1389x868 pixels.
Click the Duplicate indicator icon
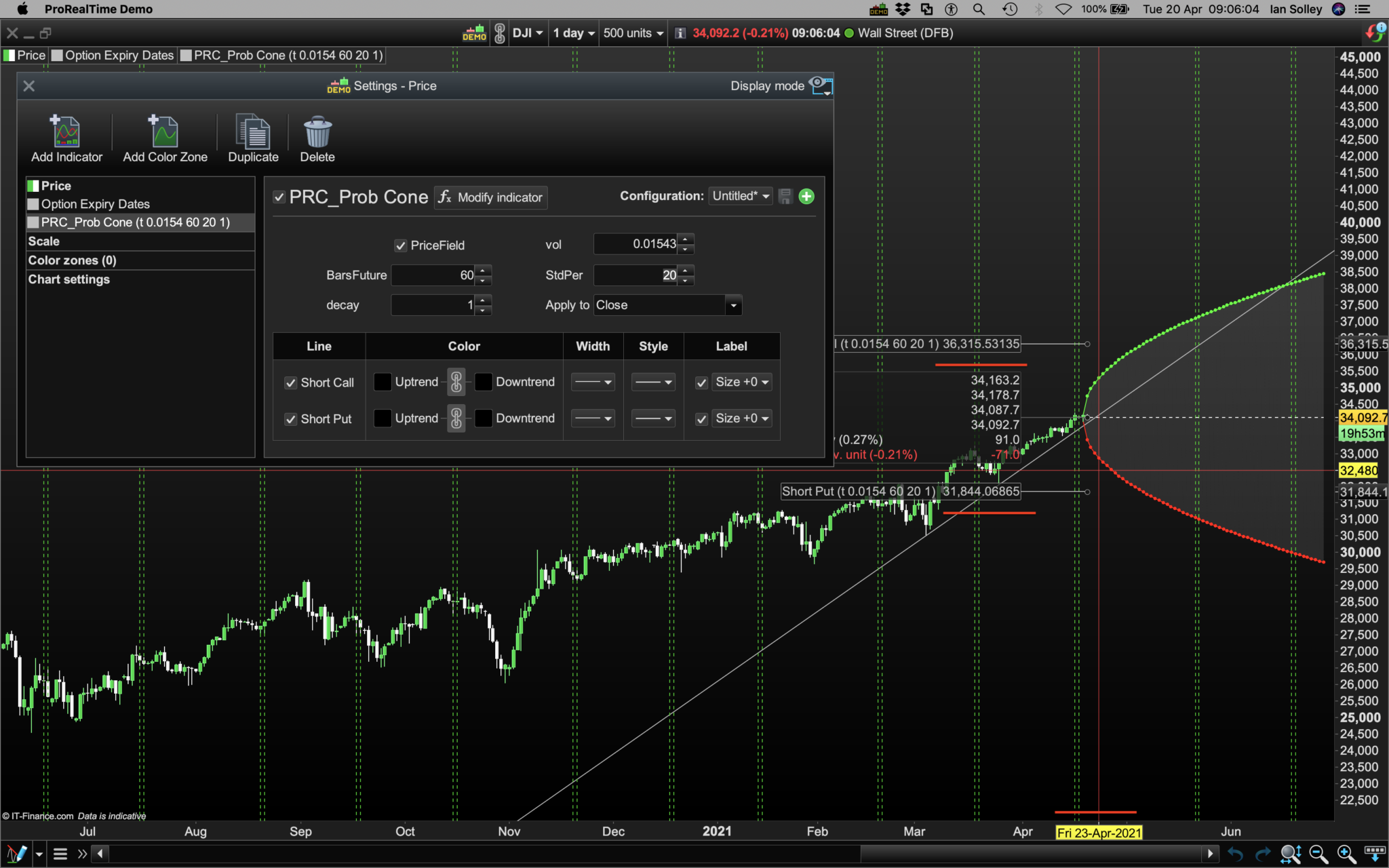click(253, 132)
